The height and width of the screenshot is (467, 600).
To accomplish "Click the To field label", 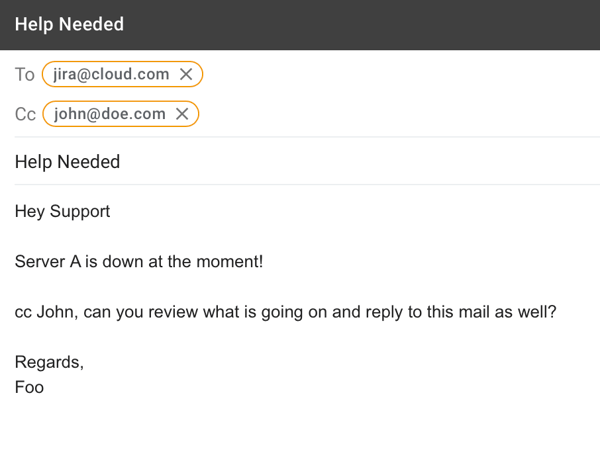I will pos(25,74).
